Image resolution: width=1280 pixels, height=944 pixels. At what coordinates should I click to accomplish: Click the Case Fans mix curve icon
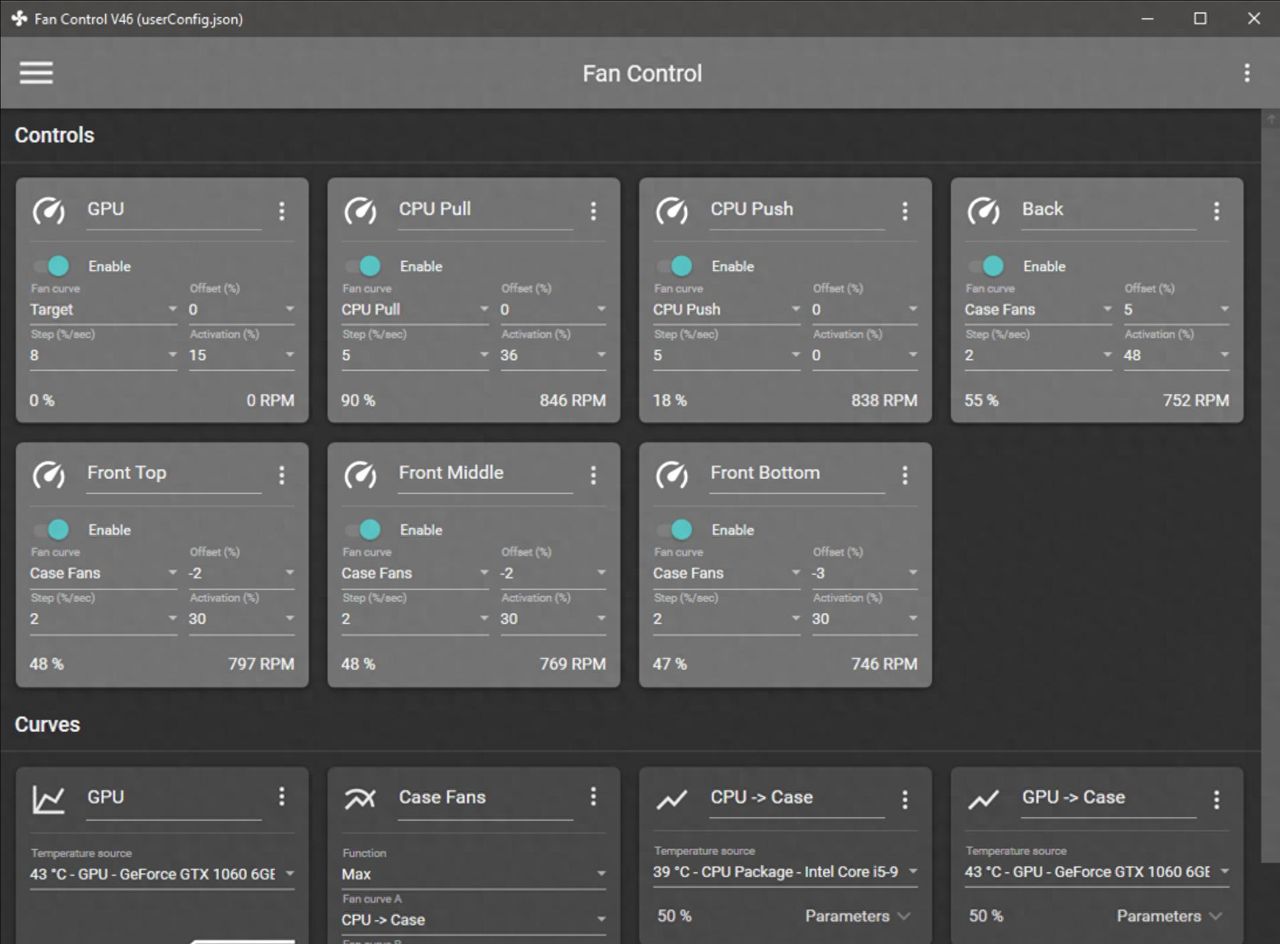[360, 798]
